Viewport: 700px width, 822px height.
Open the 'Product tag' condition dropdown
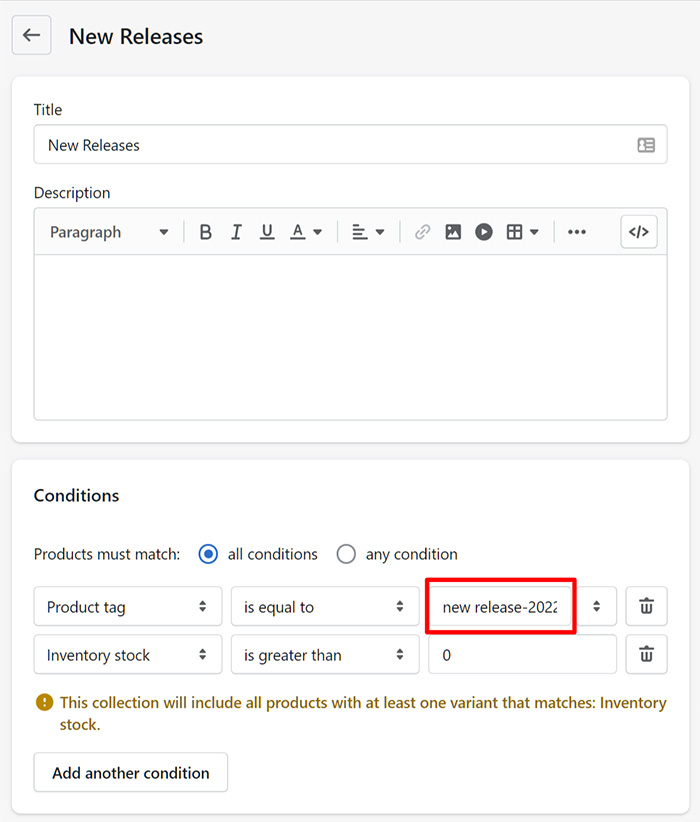click(127, 606)
